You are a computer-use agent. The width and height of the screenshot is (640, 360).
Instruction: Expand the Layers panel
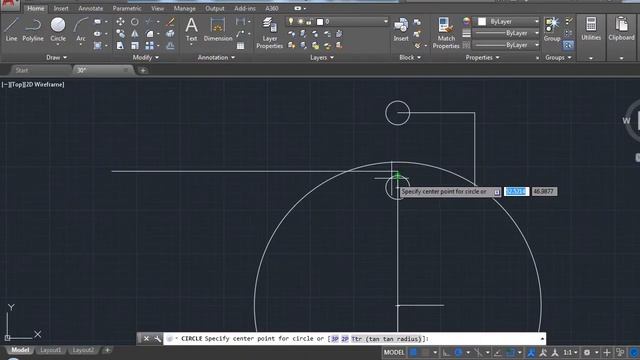[322, 58]
